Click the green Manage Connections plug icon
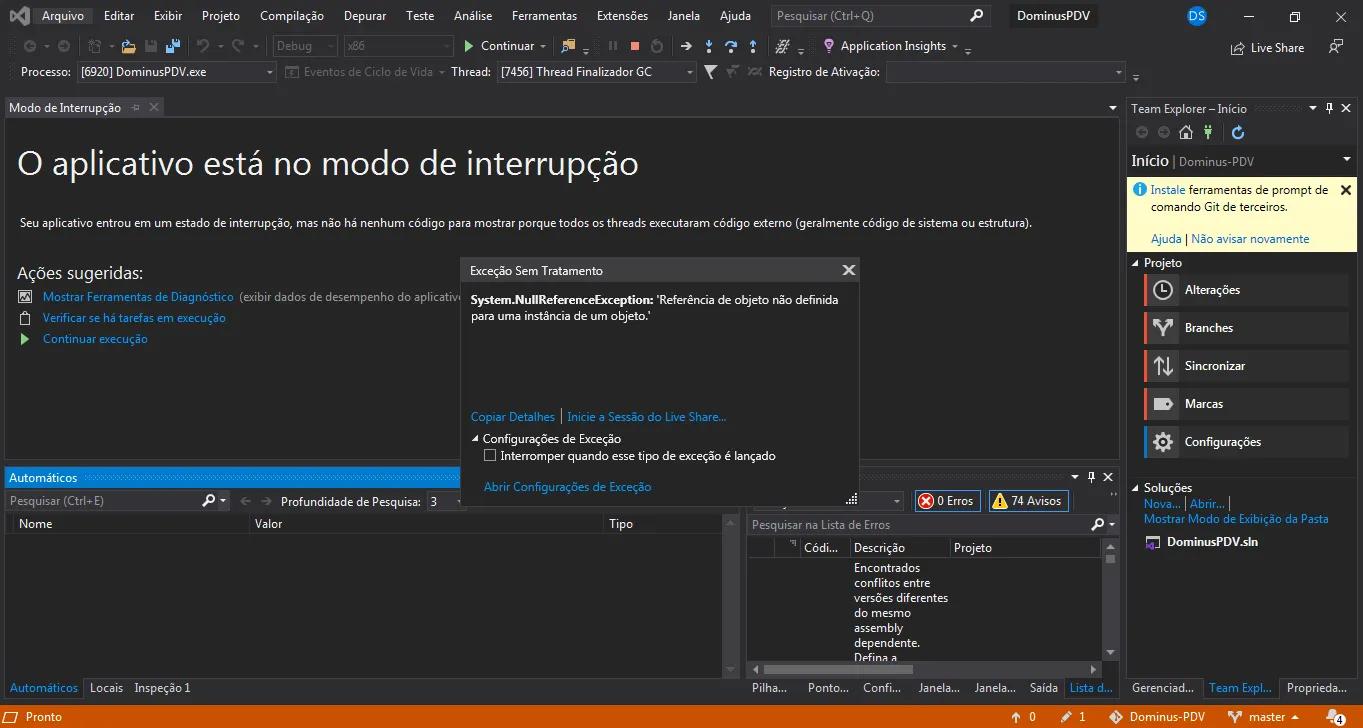 pos(1208,132)
